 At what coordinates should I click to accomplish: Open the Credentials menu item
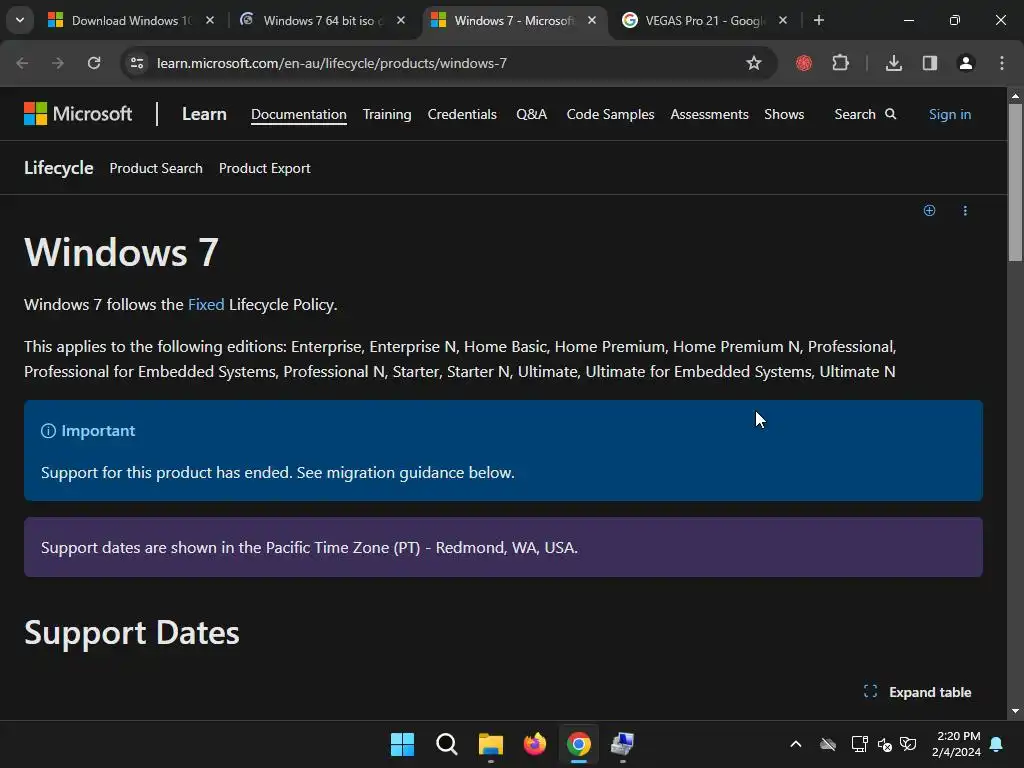[x=462, y=114]
